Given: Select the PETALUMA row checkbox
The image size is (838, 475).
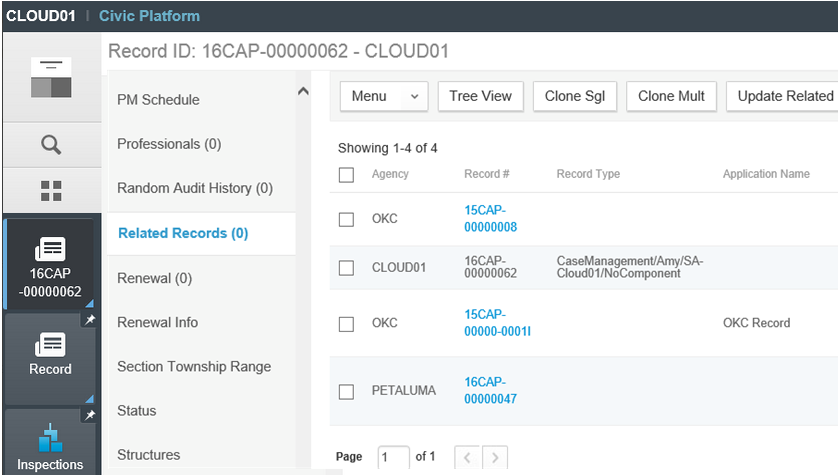Looking at the screenshot, I should point(346,391).
